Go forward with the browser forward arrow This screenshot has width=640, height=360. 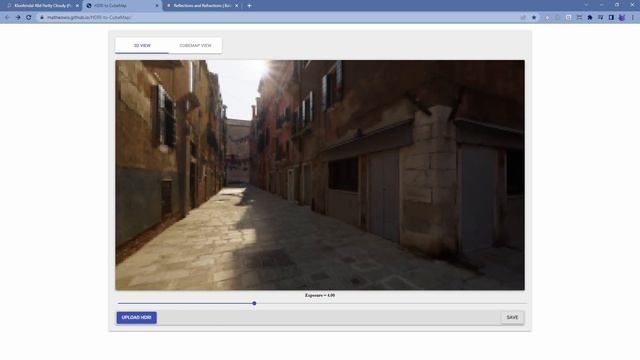pos(18,18)
